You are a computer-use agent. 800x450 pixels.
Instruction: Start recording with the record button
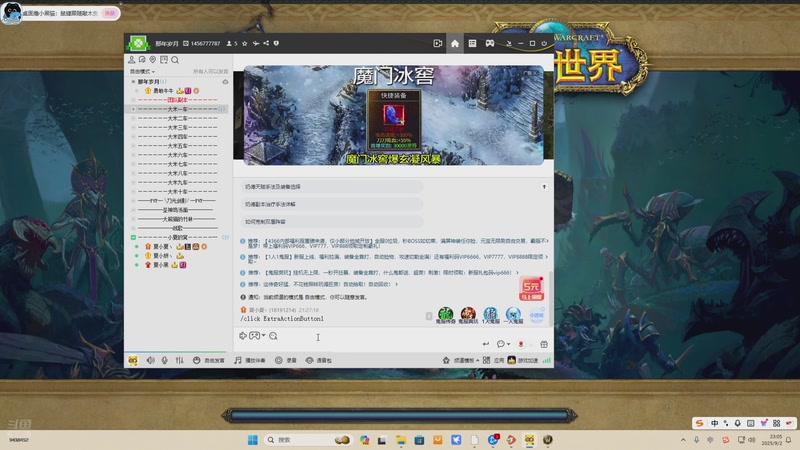[286, 360]
